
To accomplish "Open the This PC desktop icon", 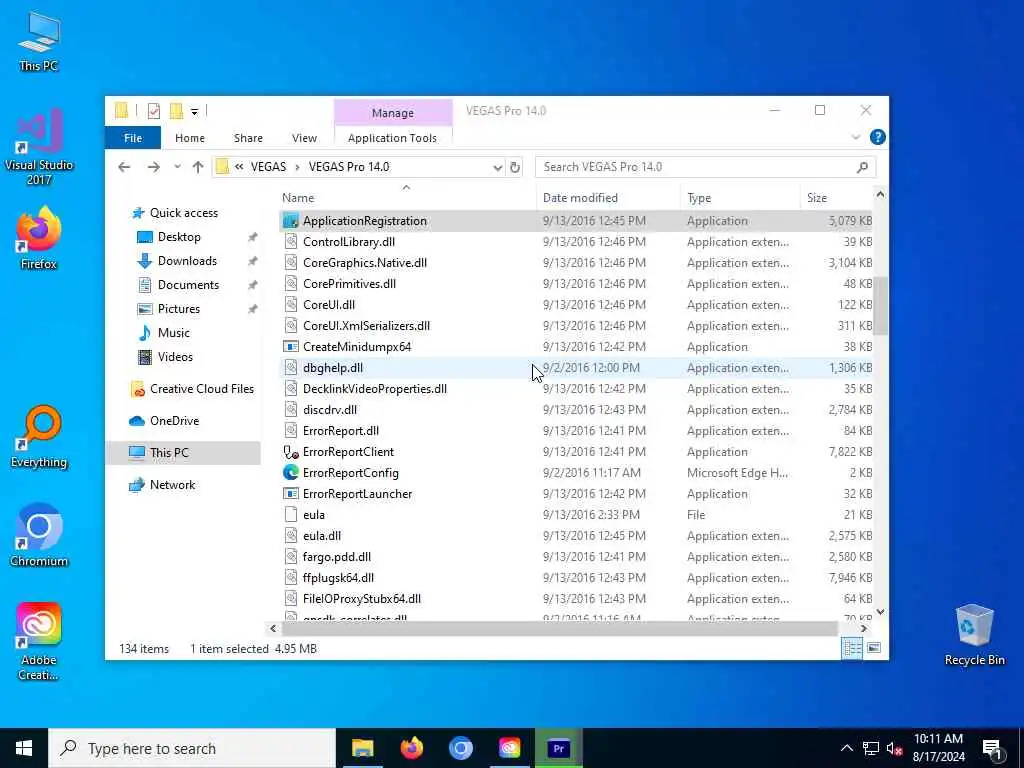I will click(39, 40).
